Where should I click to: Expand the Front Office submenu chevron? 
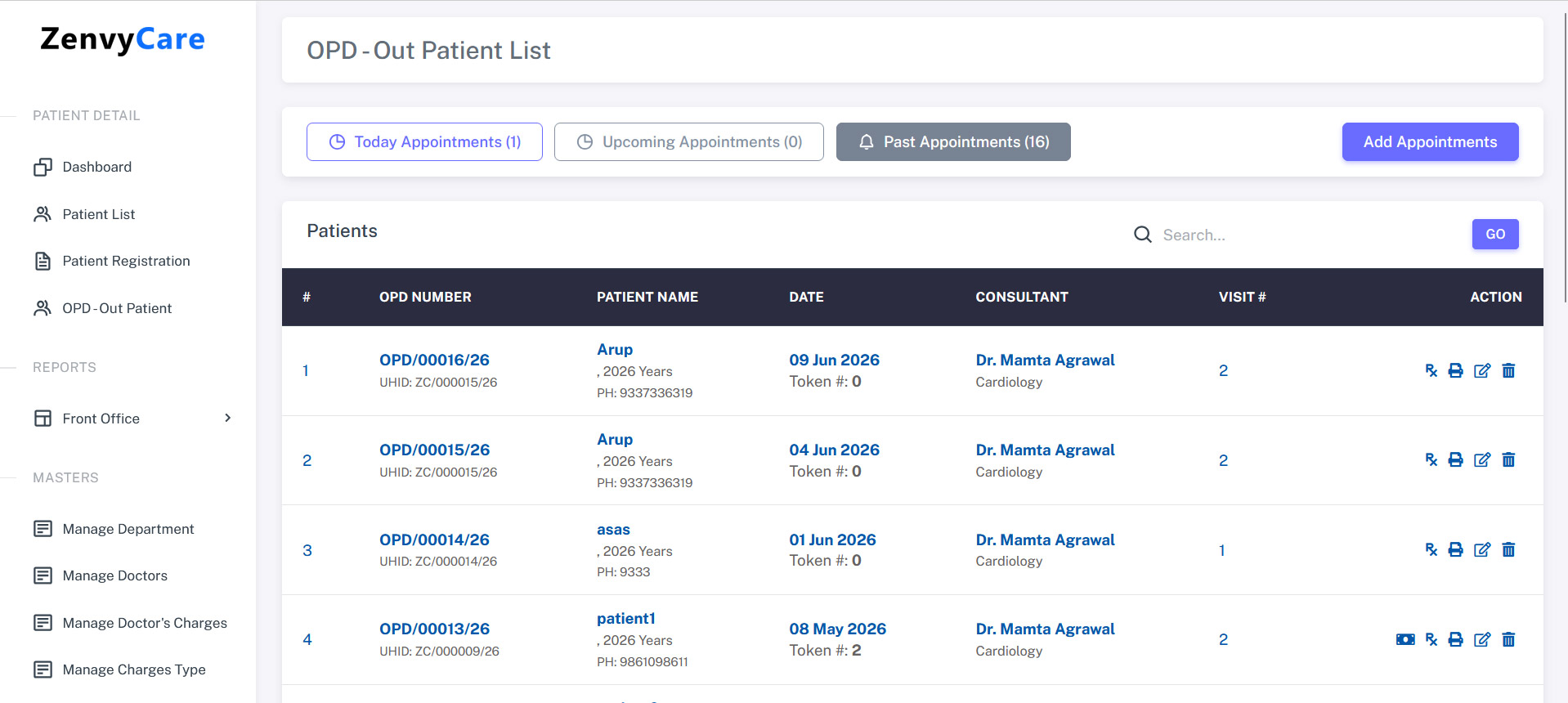pyautogui.click(x=228, y=418)
